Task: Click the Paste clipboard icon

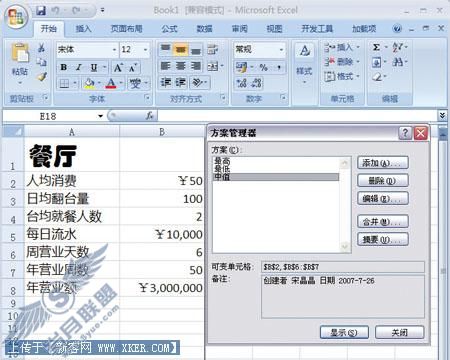Action: pyautogui.click(x=20, y=53)
